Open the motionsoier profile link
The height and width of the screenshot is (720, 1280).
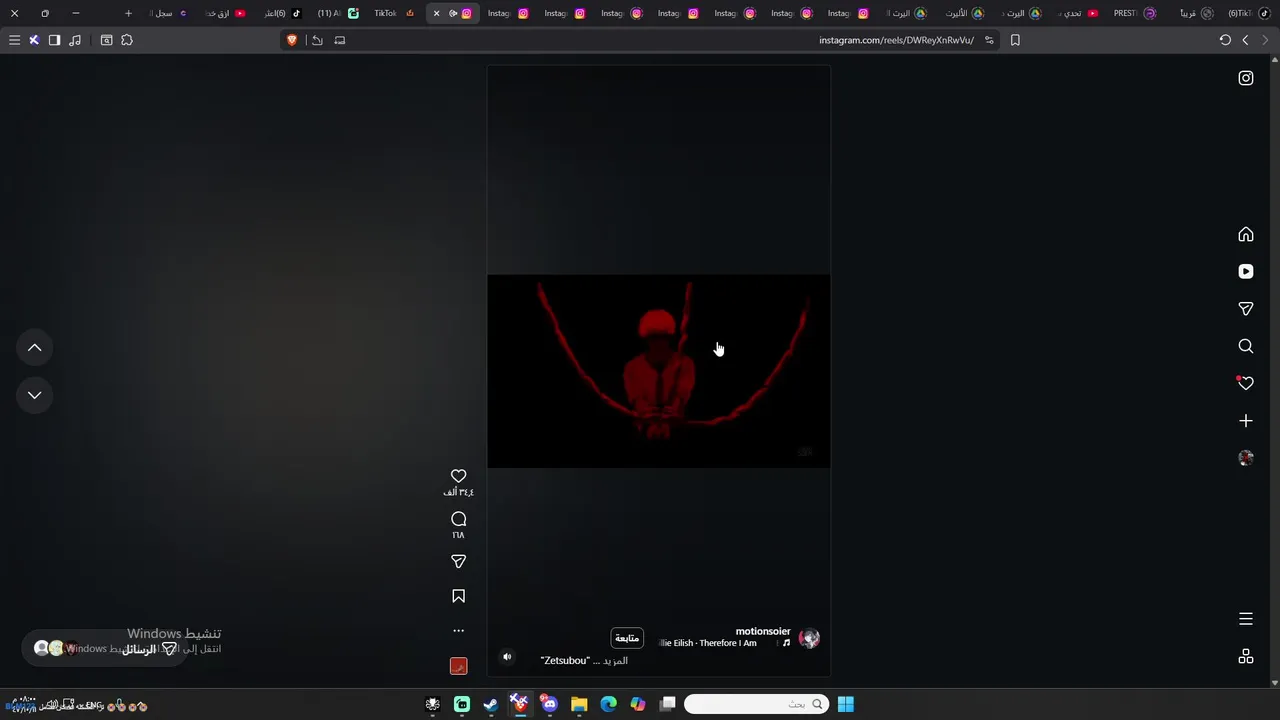tap(763, 631)
